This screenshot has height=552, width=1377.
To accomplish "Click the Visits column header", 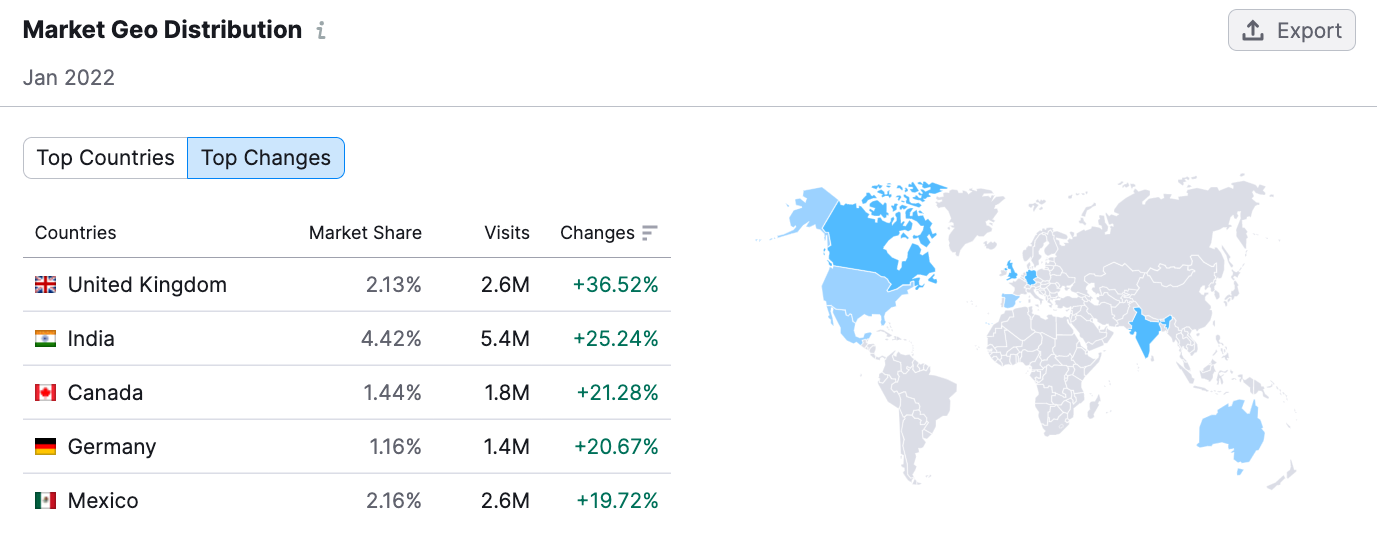I will coord(507,233).
